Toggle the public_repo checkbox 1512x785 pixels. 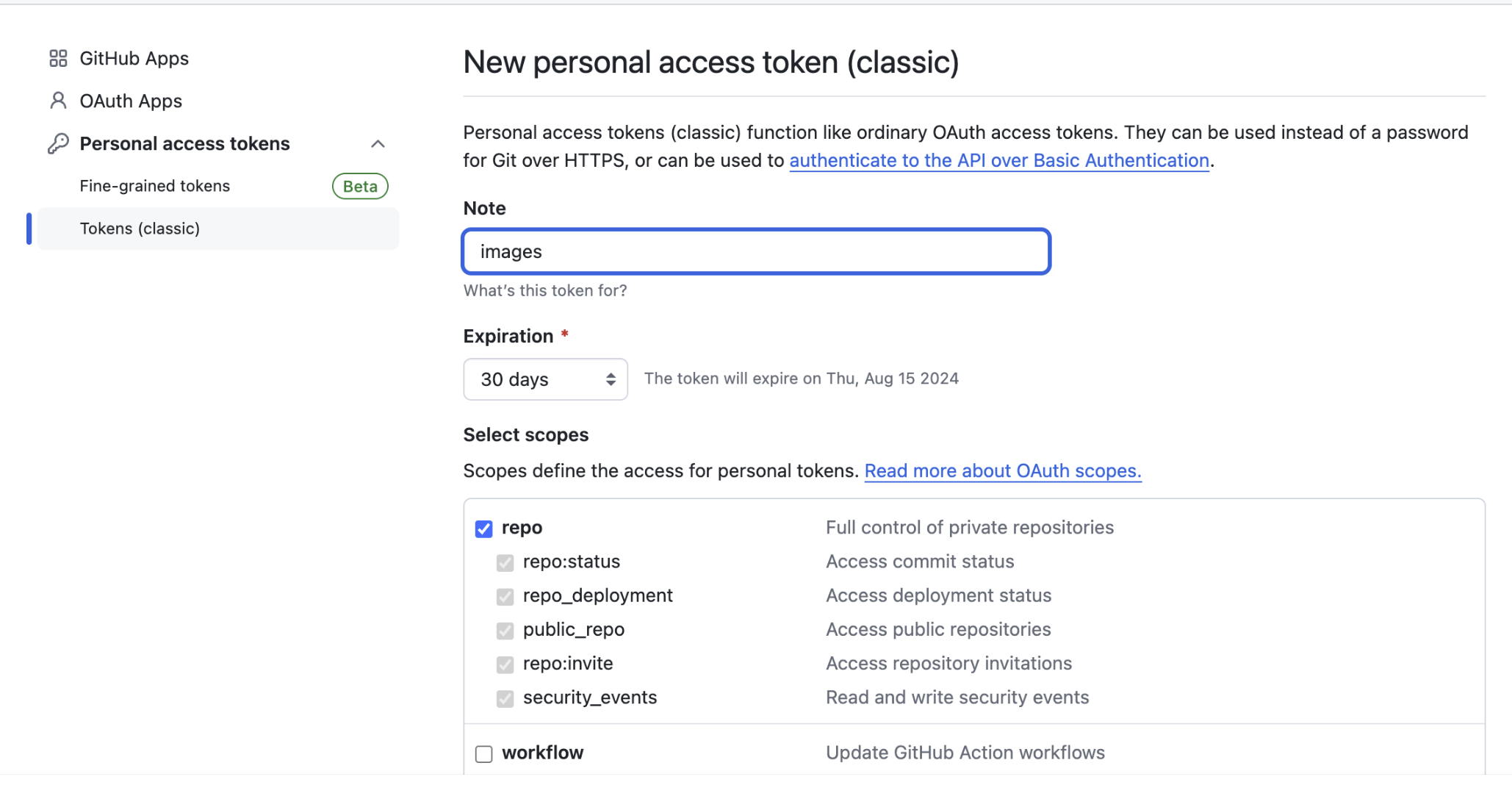(505, 631)
